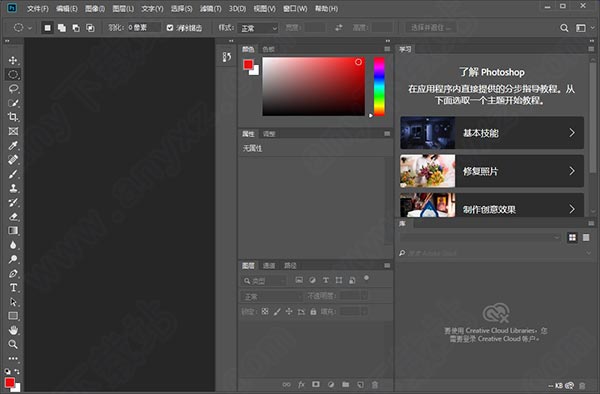
Task: Toggle the 消除锯齿 anti-alias checkbox
Action: pyautogui.click(x=170, y=28)
